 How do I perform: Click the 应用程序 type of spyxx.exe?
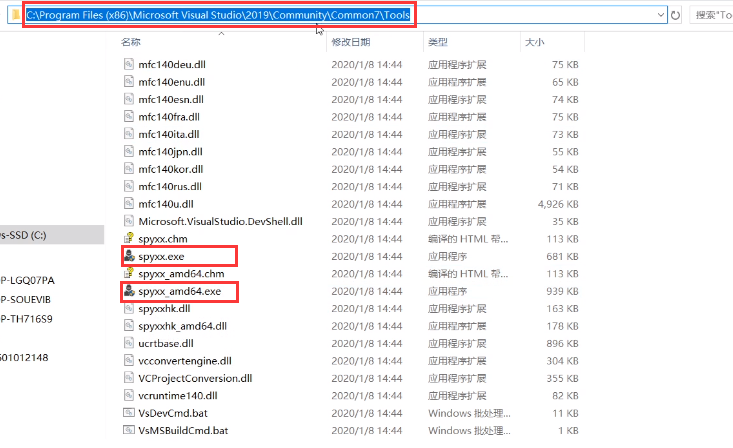pos(447,256)
